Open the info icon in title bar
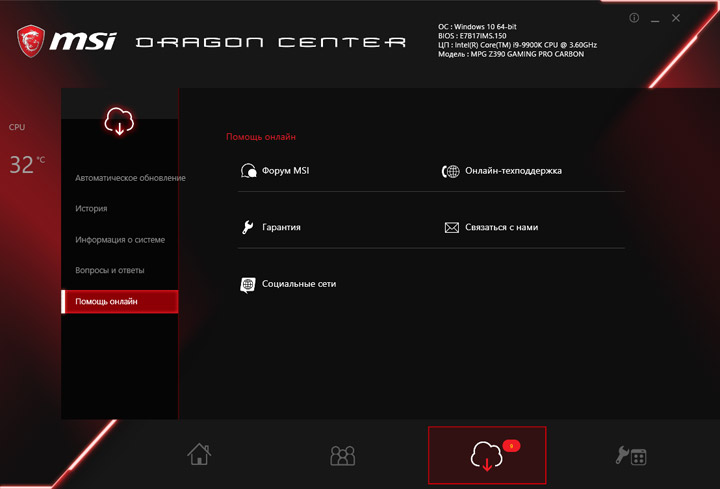Screen dimensions: 720x489 pyautogui.click(x=634, y=18)
